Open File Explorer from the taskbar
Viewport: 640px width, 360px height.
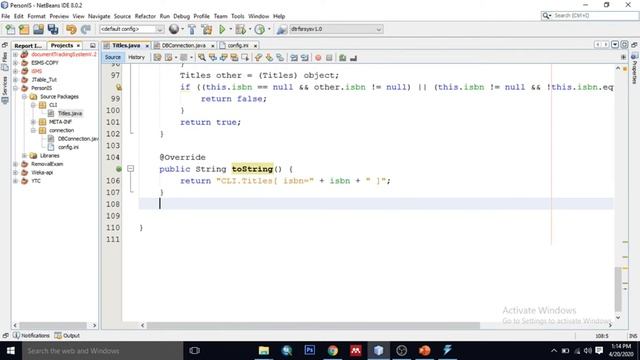click(x=264, y=350)
